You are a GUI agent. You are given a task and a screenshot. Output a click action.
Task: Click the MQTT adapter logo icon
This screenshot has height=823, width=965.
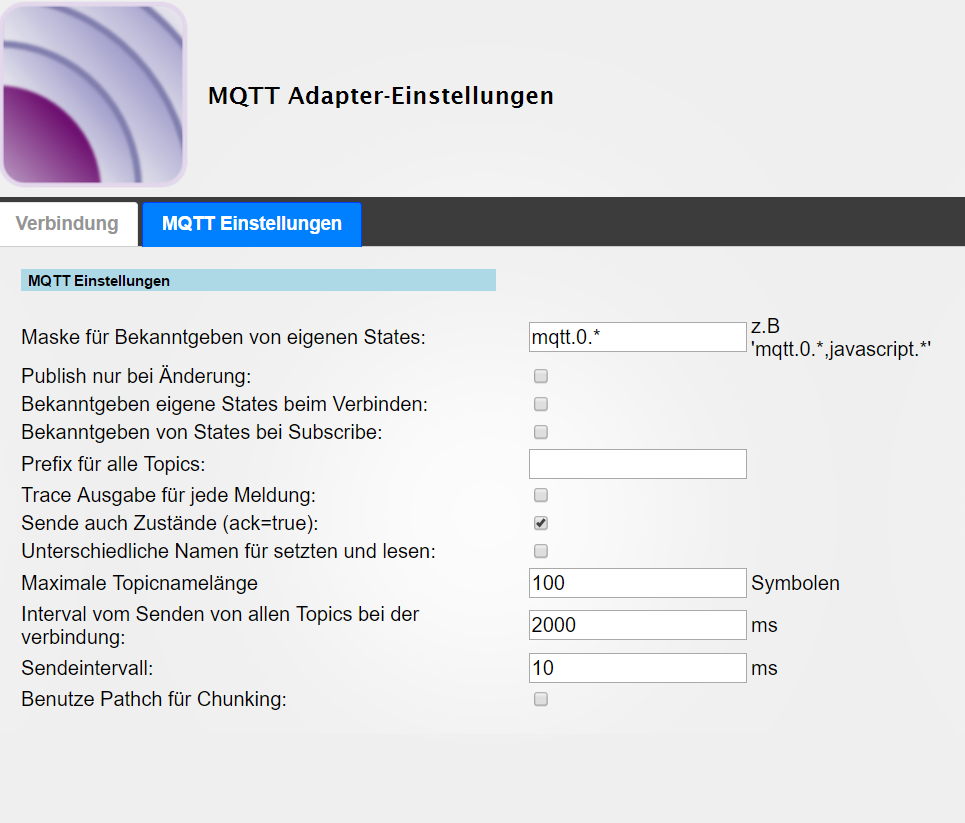[x=94, y=94]
